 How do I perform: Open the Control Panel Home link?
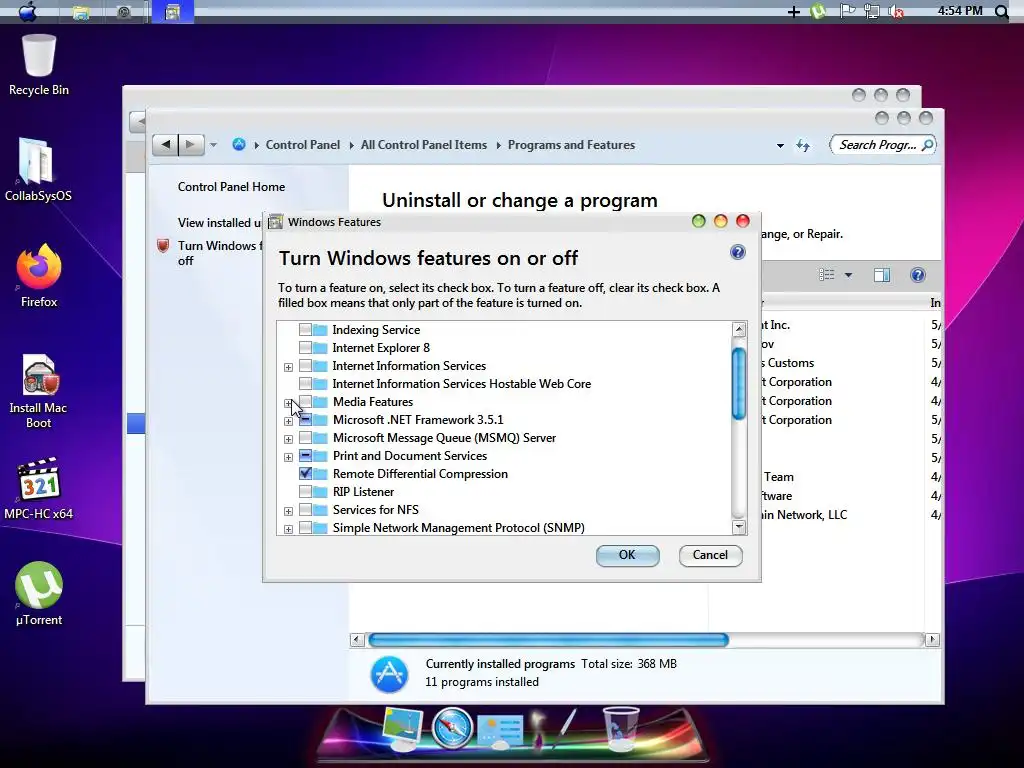[231, 187]
